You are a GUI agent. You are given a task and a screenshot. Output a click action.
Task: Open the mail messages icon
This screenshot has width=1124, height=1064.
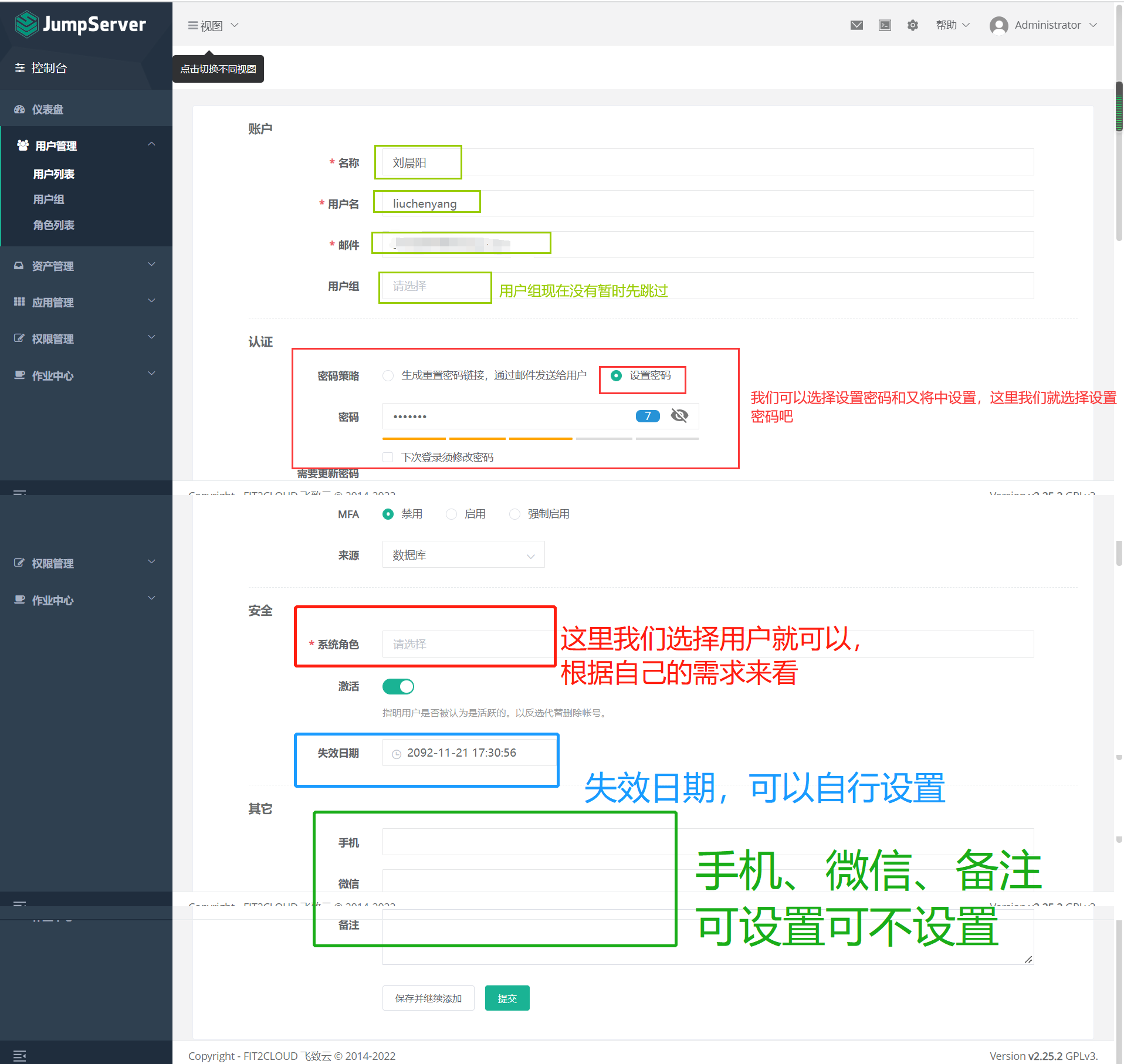click(x=856, y=25)
